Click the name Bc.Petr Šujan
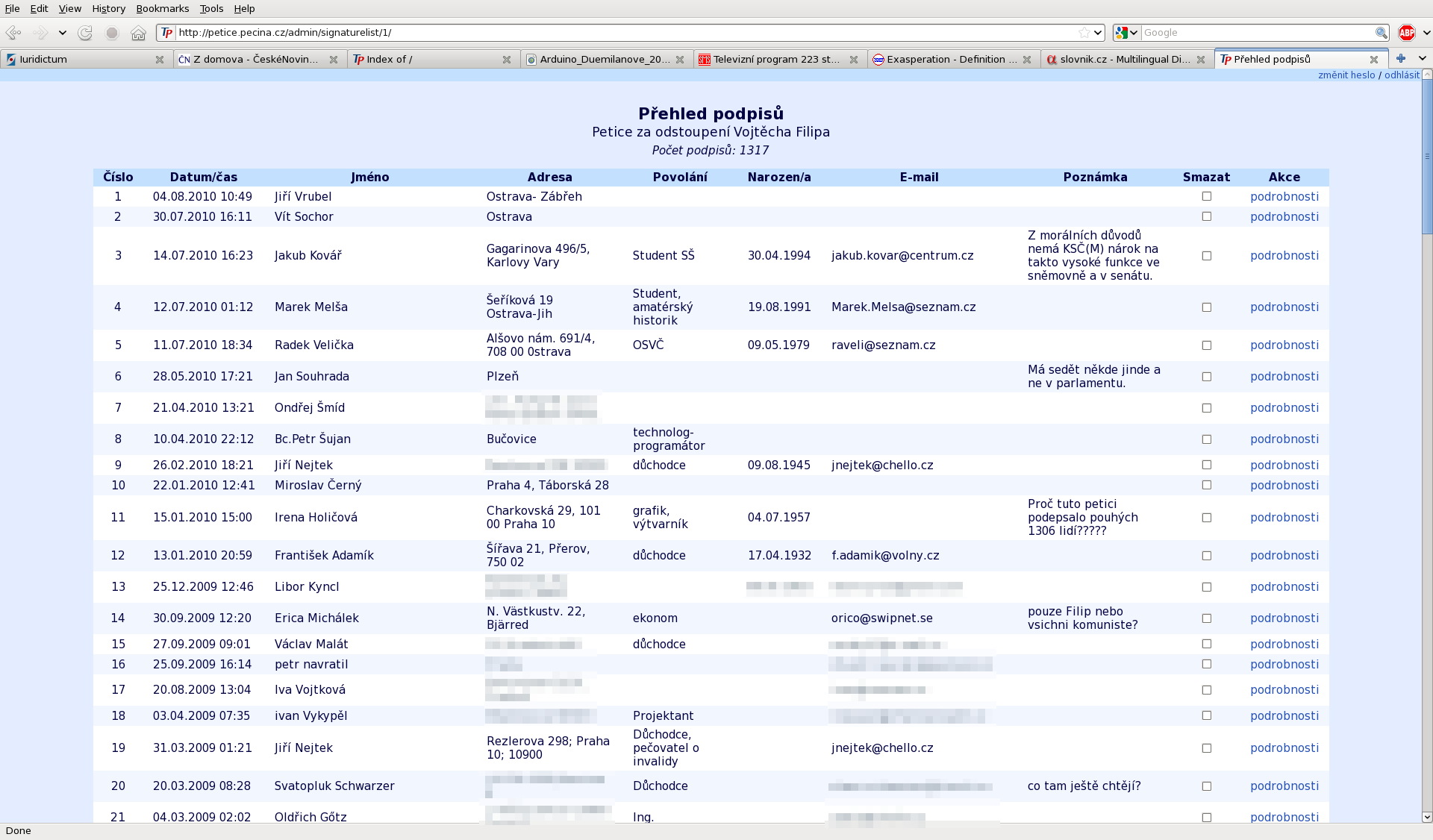The width and height of the screenshot is (1433, 840). [x=313, y=439]
